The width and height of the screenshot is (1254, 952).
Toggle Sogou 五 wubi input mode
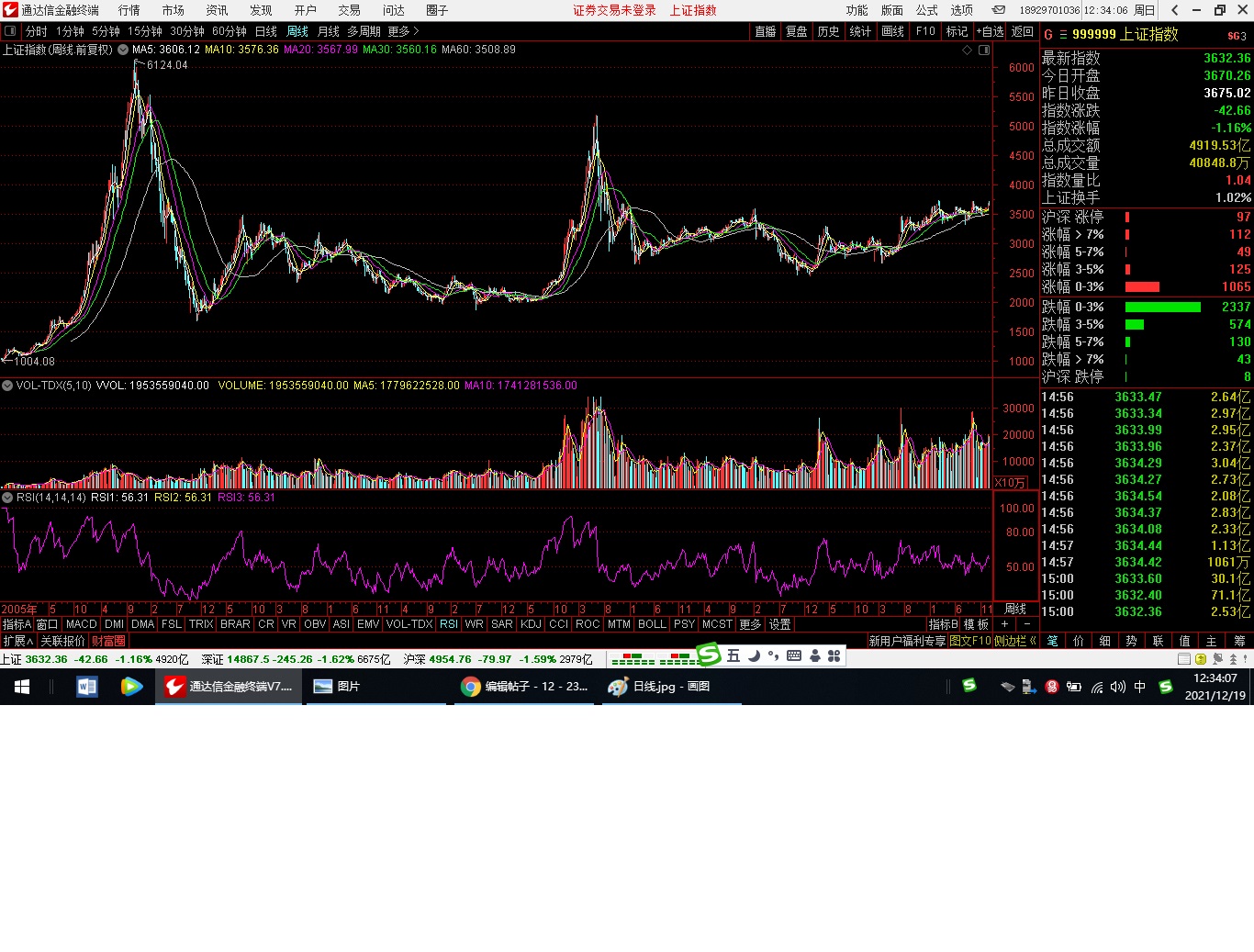[733, 655]
